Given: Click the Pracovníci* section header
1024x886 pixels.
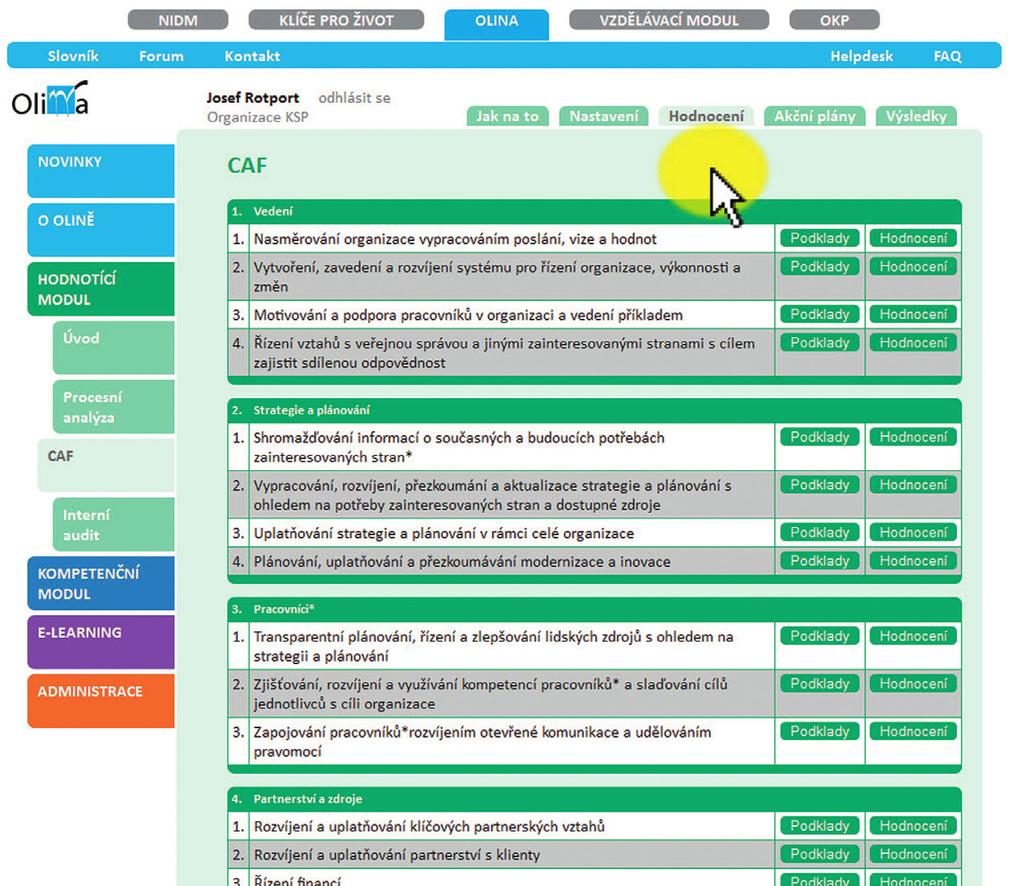Looking at the screenshot, I should click(x=594, y=609).
